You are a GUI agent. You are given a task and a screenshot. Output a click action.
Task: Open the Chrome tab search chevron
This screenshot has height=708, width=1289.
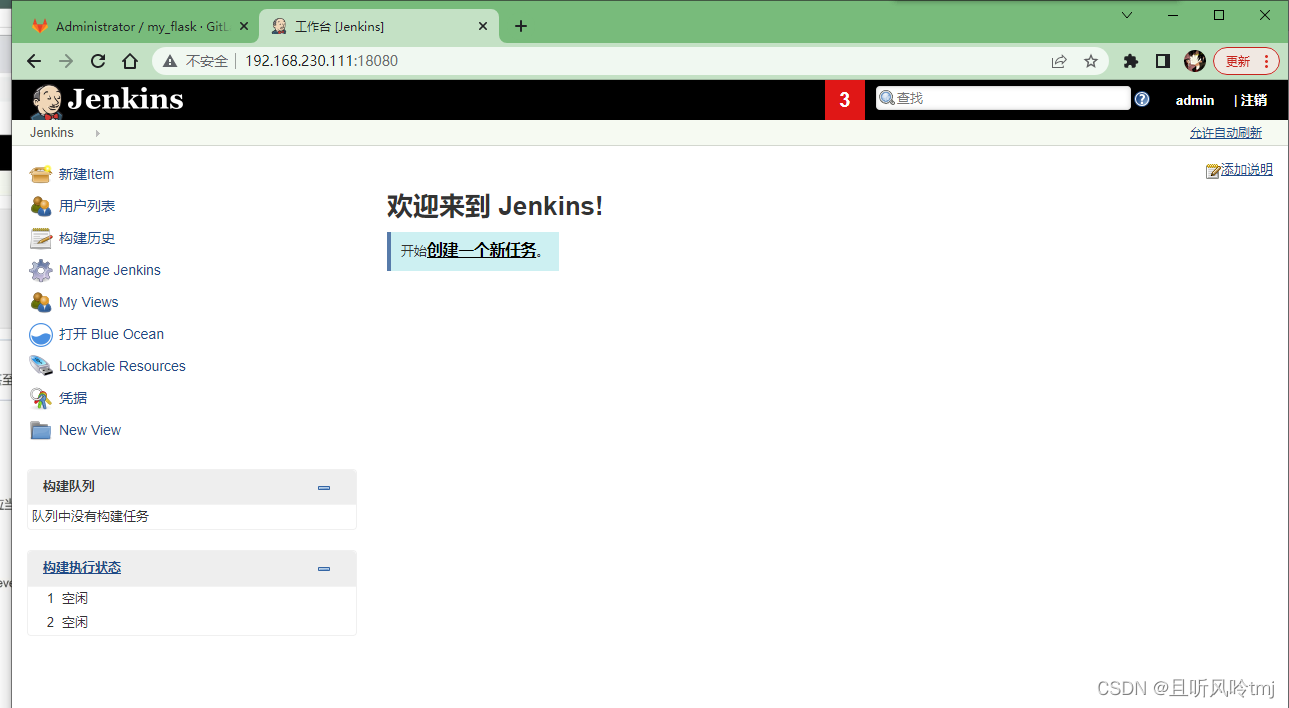1127,15
